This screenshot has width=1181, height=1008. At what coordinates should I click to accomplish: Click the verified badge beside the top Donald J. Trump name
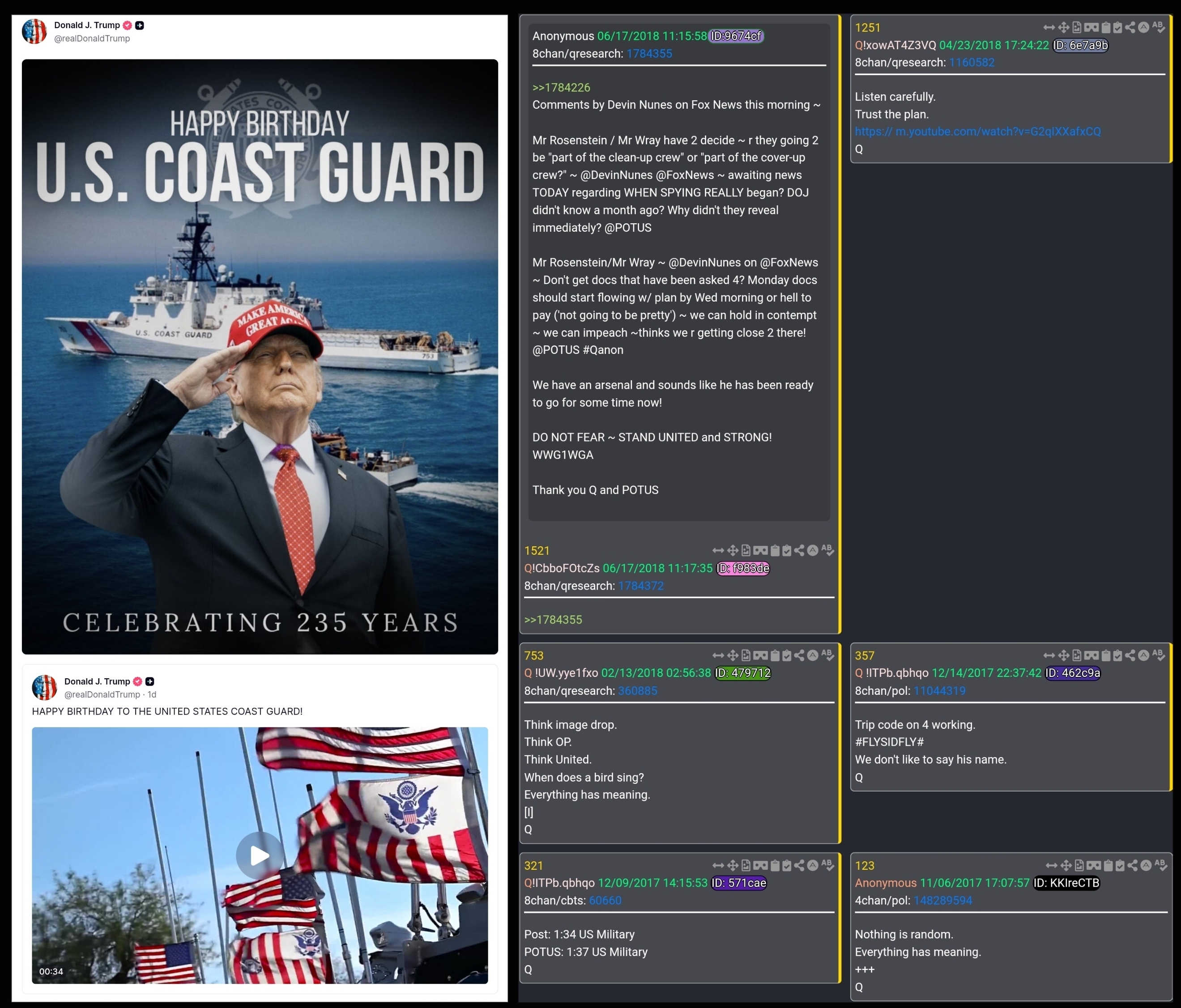coord(127,25)
